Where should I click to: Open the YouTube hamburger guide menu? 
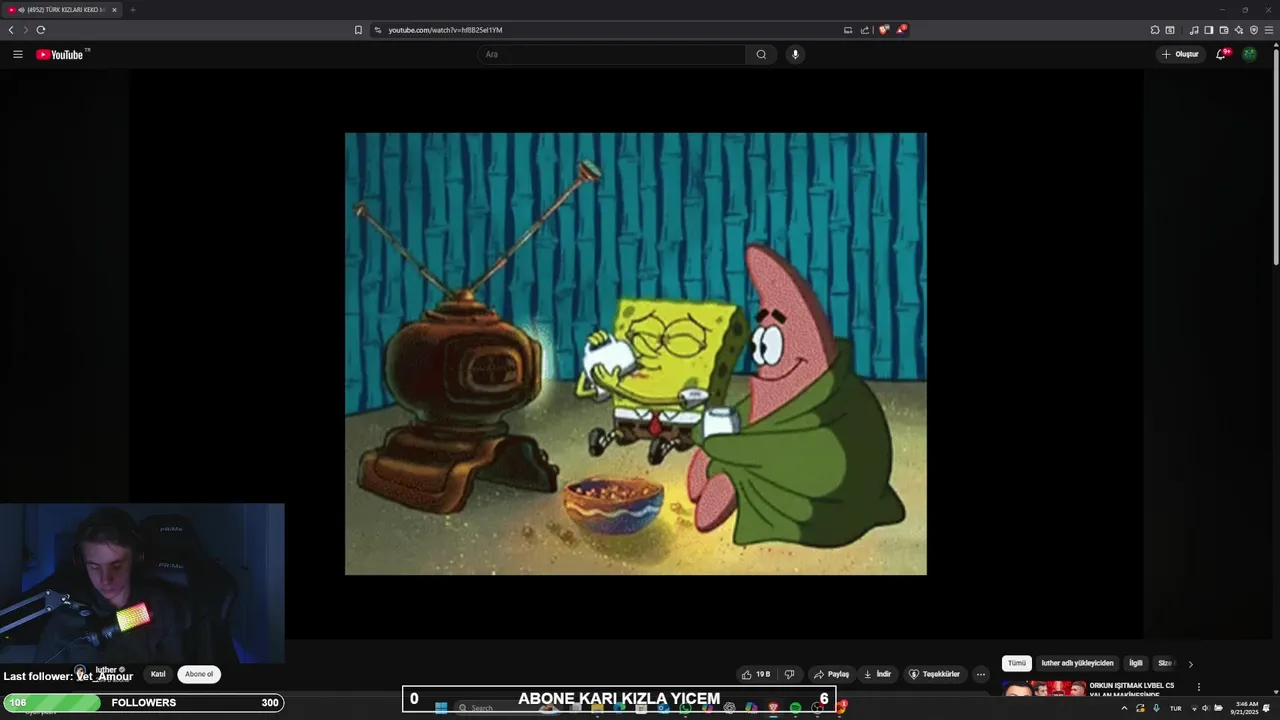pyautogui.click(x=18, y=54)
